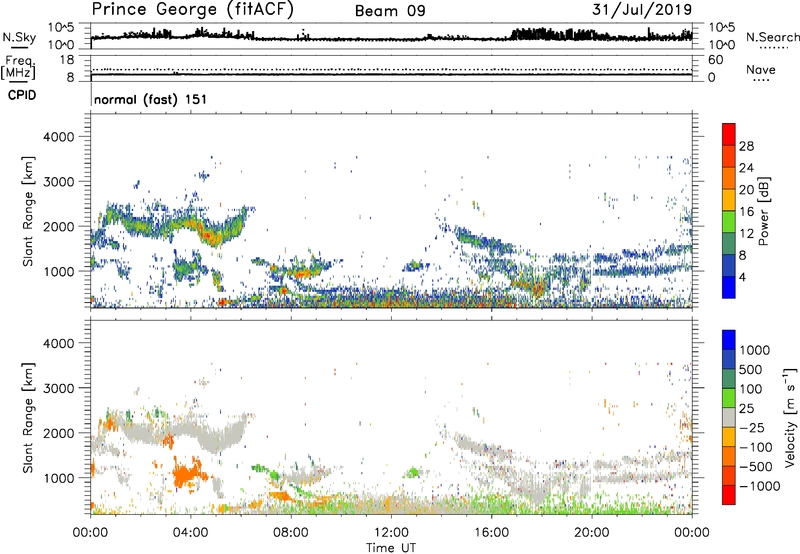Click the power panel '4000' range label
The height and width of the screenshot is (554, 800).
pos(59,137)
